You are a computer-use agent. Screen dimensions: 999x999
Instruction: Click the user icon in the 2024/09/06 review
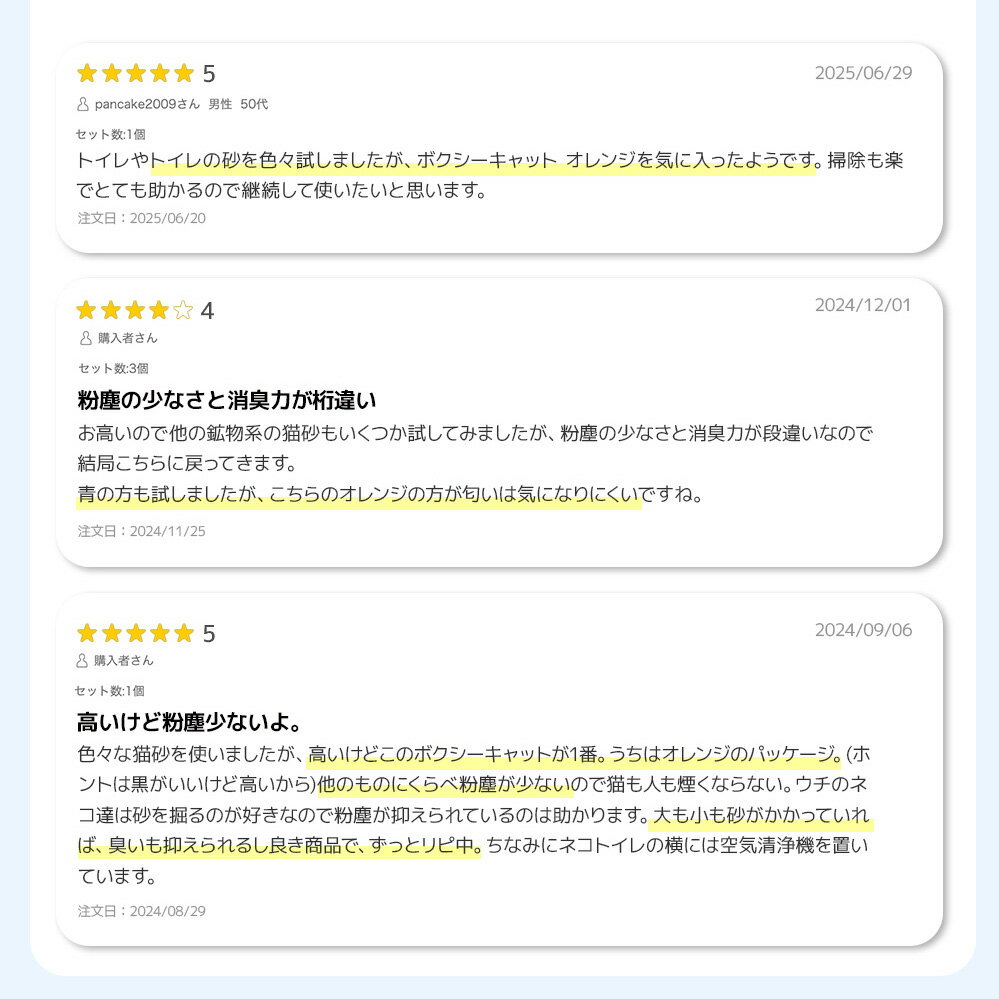pos(83,660)
